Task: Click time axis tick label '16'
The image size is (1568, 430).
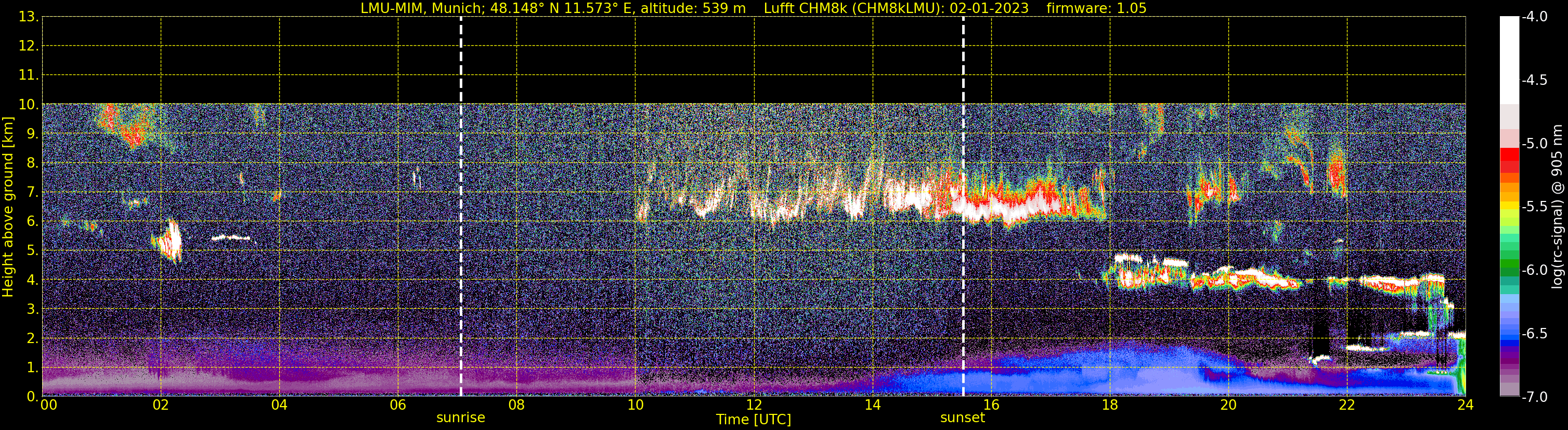Action: (991, 405)
